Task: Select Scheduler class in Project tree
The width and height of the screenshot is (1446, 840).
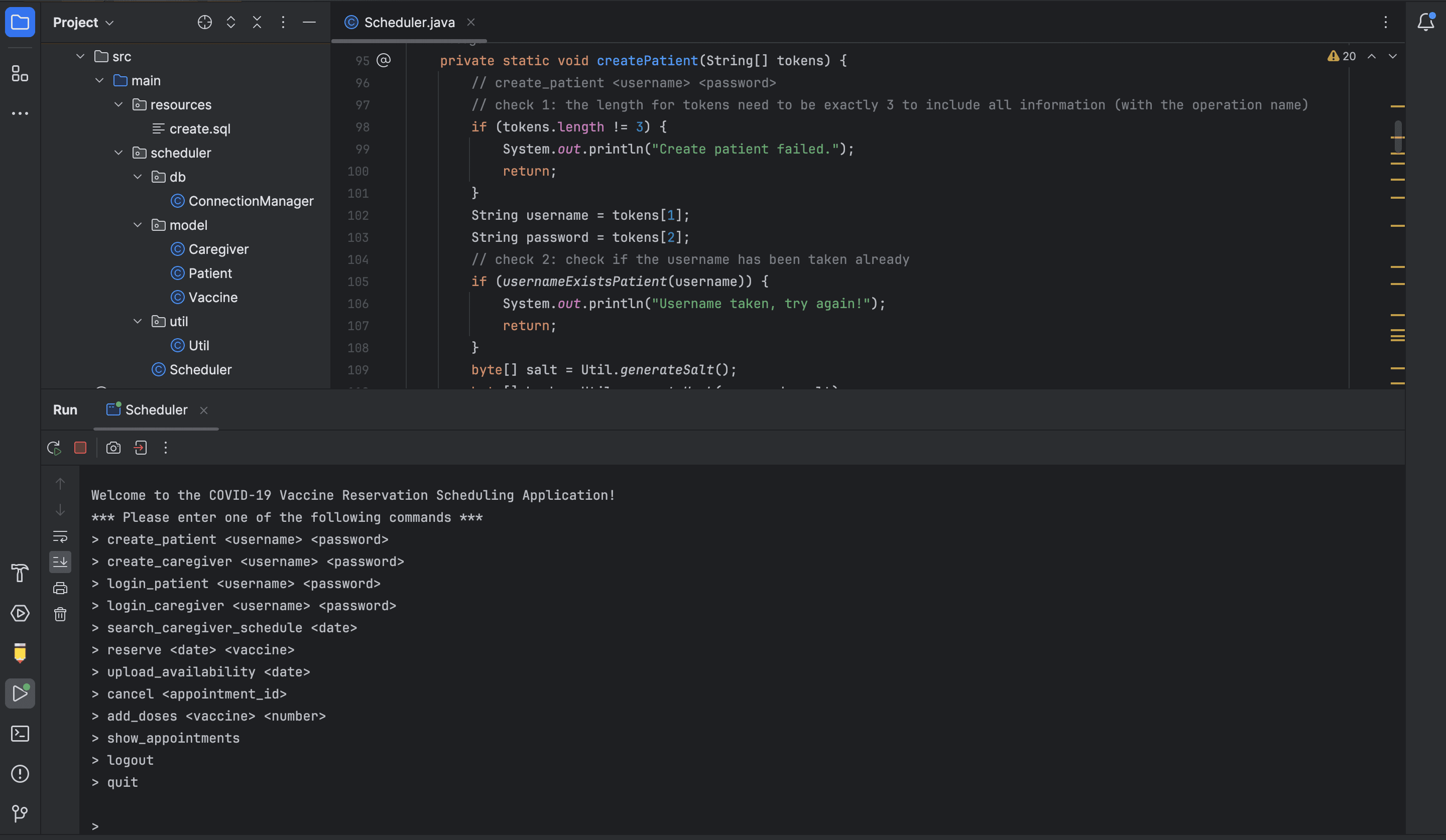Action: coord(200,370)
